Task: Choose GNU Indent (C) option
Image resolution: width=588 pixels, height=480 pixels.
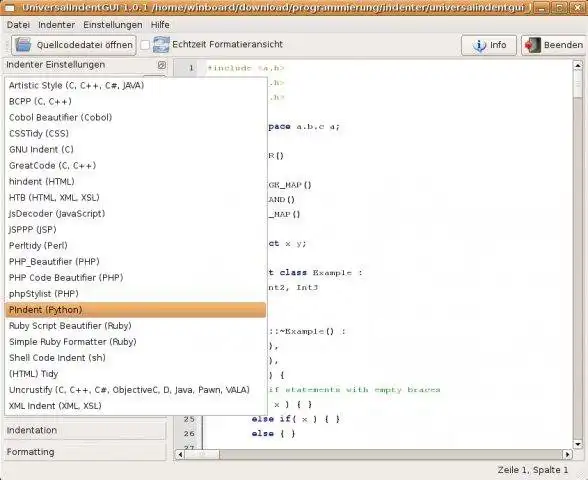Action: point(136,150)
